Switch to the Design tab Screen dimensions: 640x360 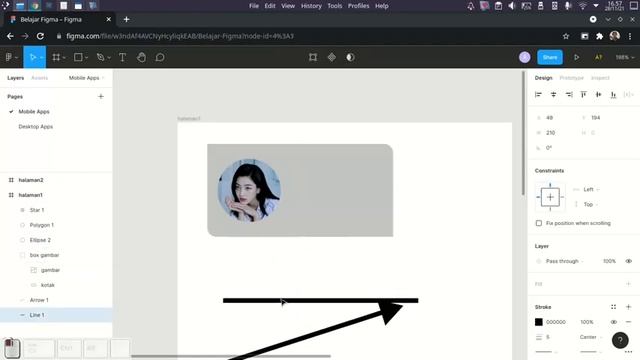[x=543, y=78]
